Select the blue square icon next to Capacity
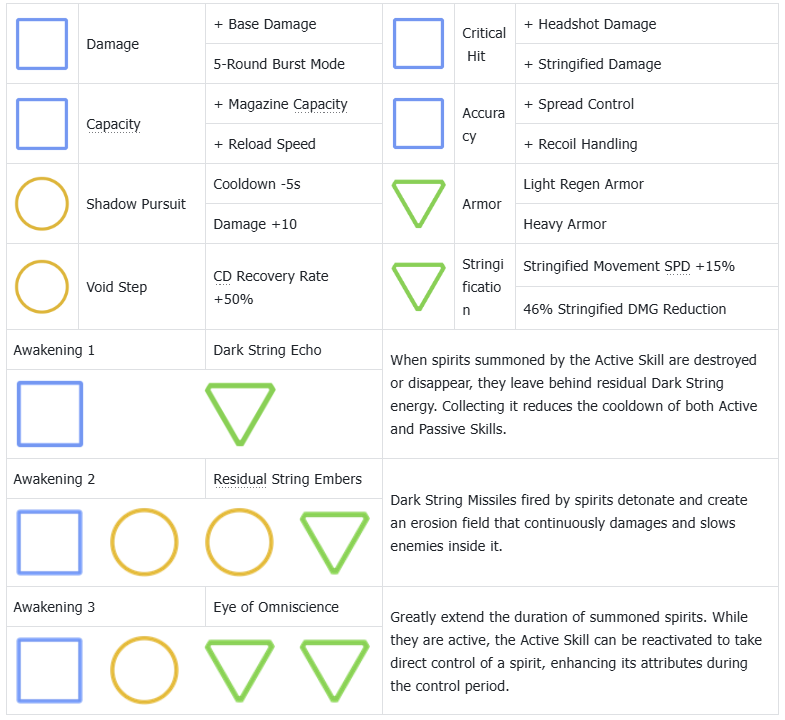Viewport: 785px width, 720px height. (x=42, y=124)
